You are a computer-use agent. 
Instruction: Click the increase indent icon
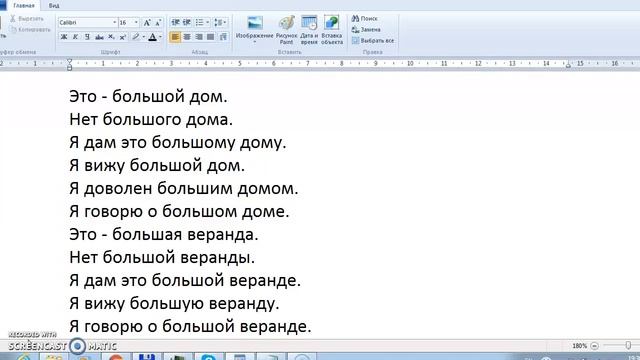pyautogui.click(x=187, y=22)
